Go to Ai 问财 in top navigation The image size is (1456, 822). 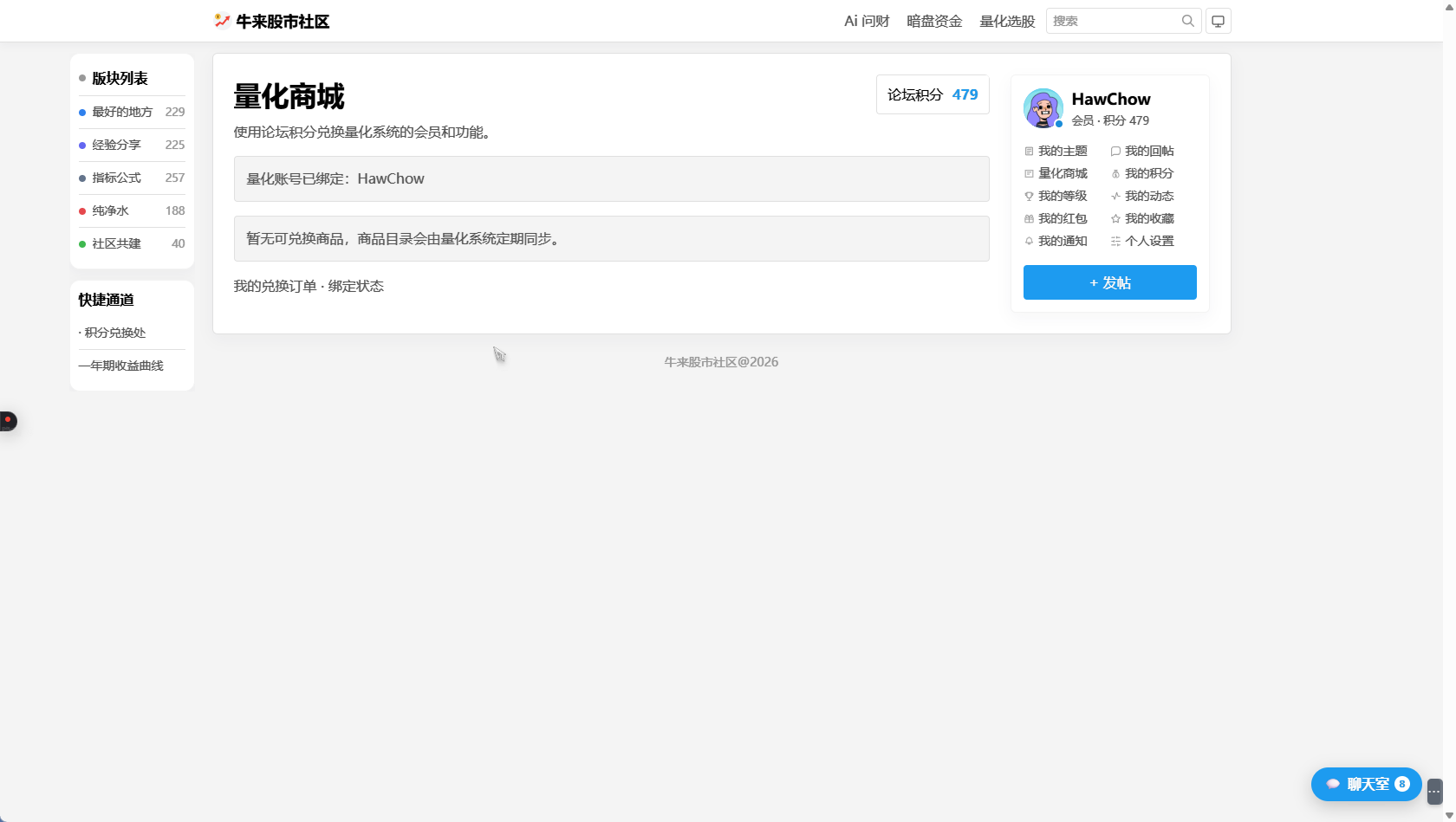click(867, 21)
